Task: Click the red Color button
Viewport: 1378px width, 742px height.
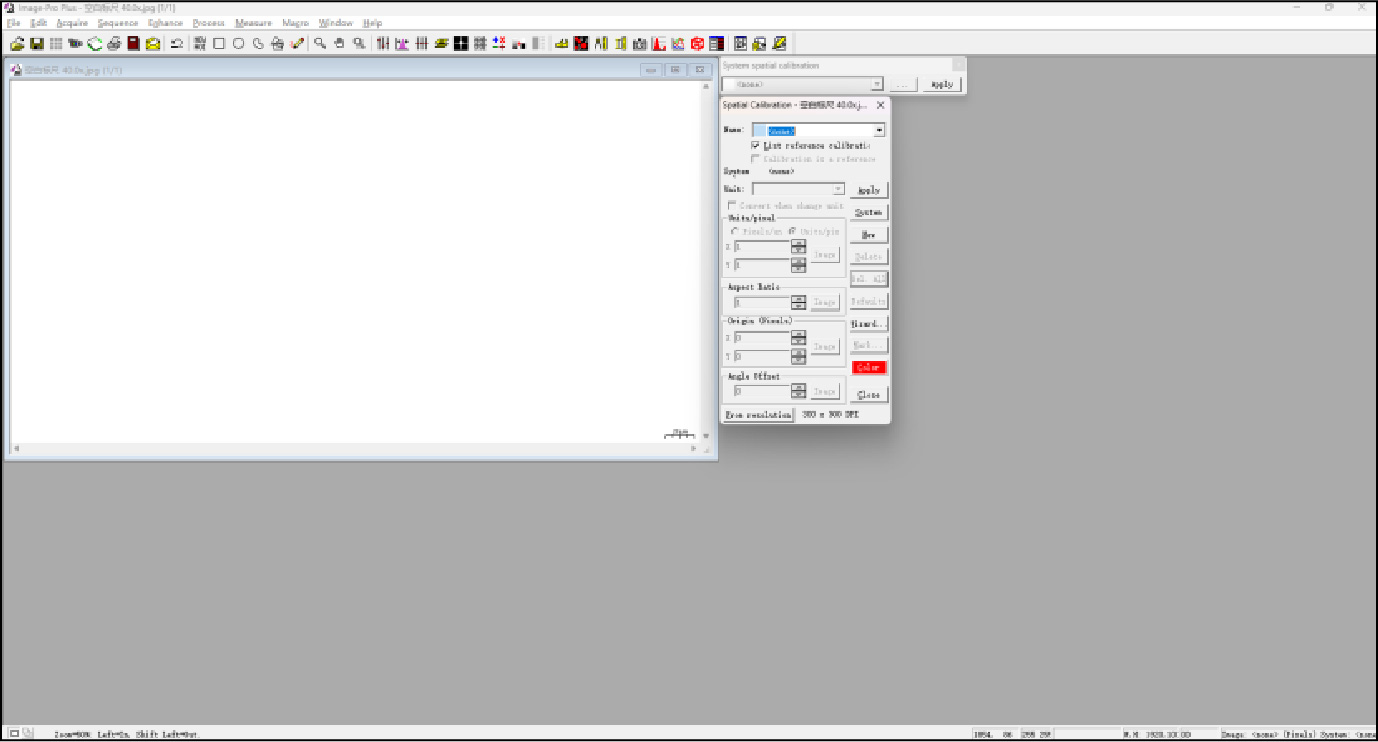Action: pyautogui.click(x=868, y=368)
